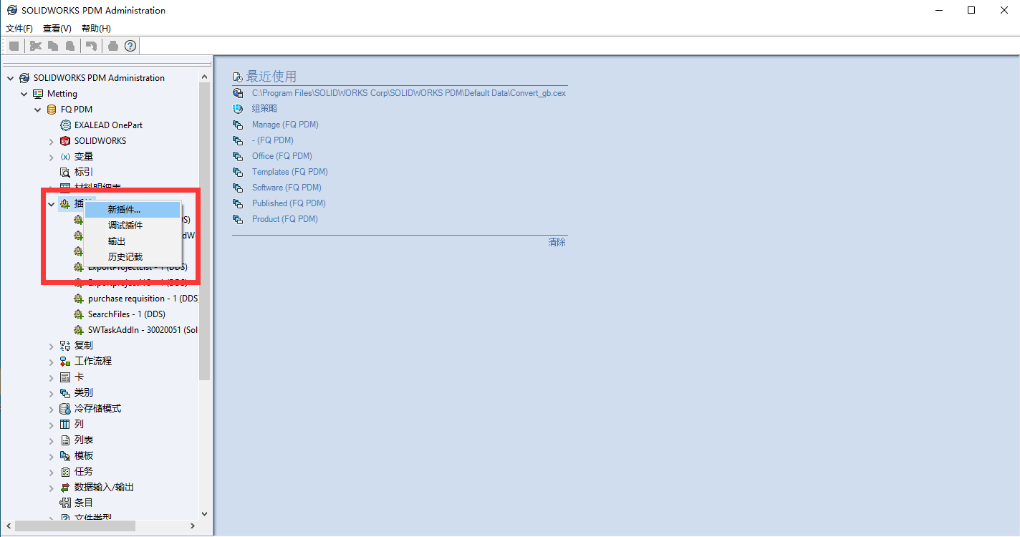The height and width of the screenshot is (537, 1020).
Task: Choose 调试插件 from the context menu
Action: point(133,225)
